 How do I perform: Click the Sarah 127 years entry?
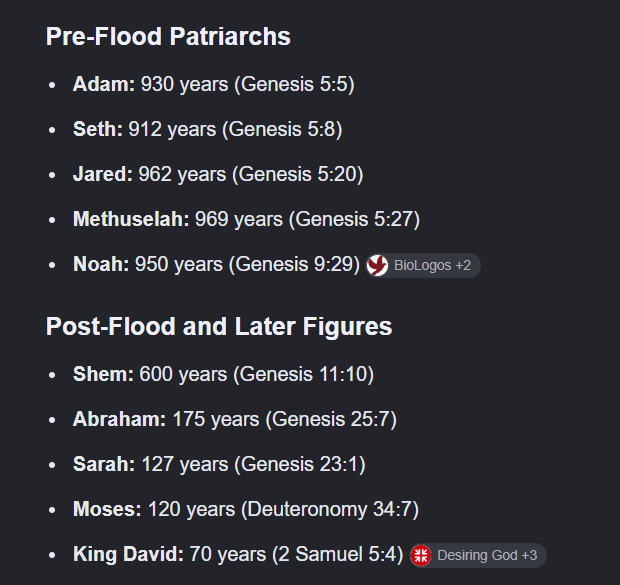pyautogui.click(x=219, y=464)
